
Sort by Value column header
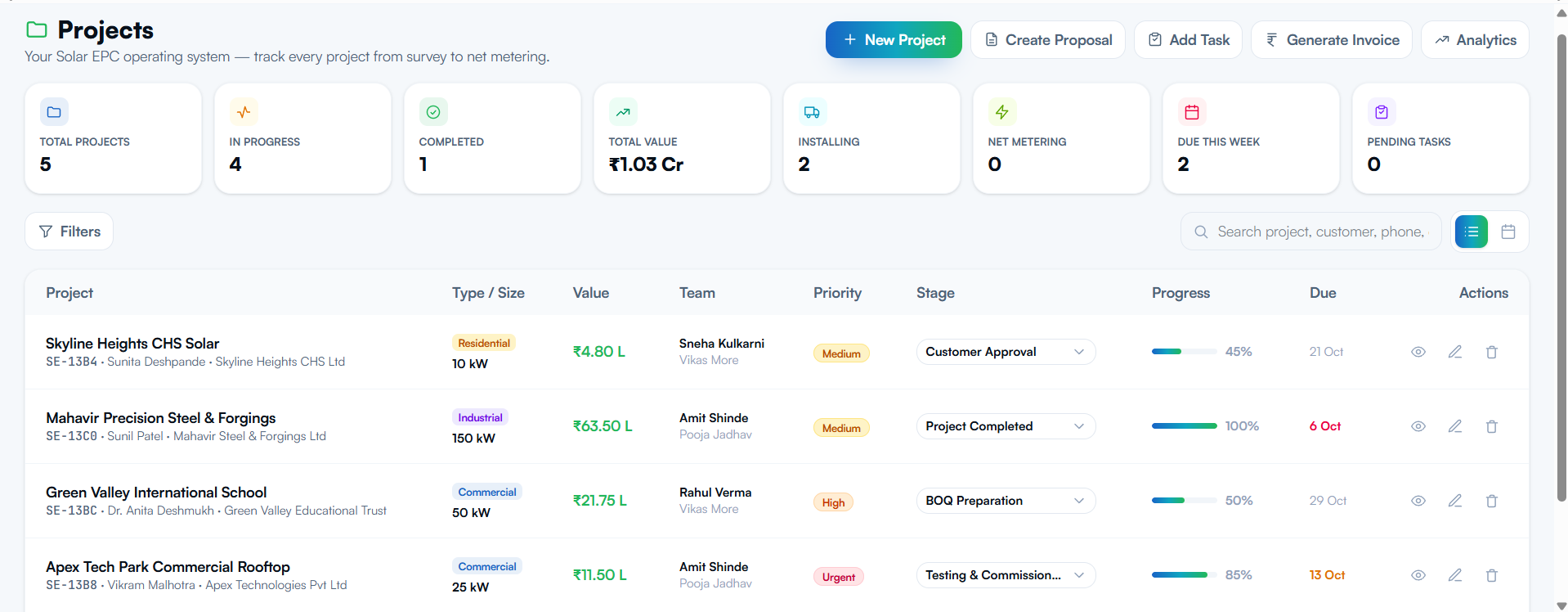pos(591,293)
